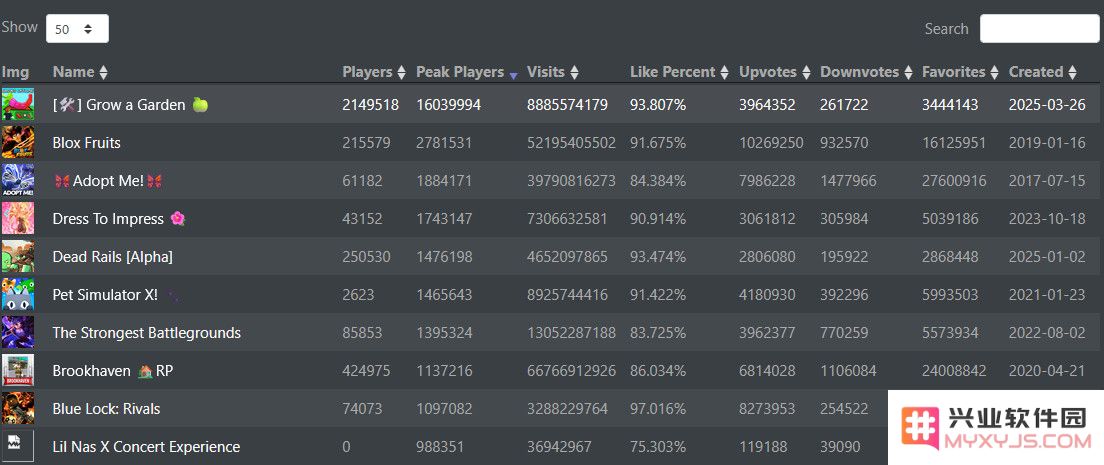Open the Blox Fruits game name

pos(87,143)
